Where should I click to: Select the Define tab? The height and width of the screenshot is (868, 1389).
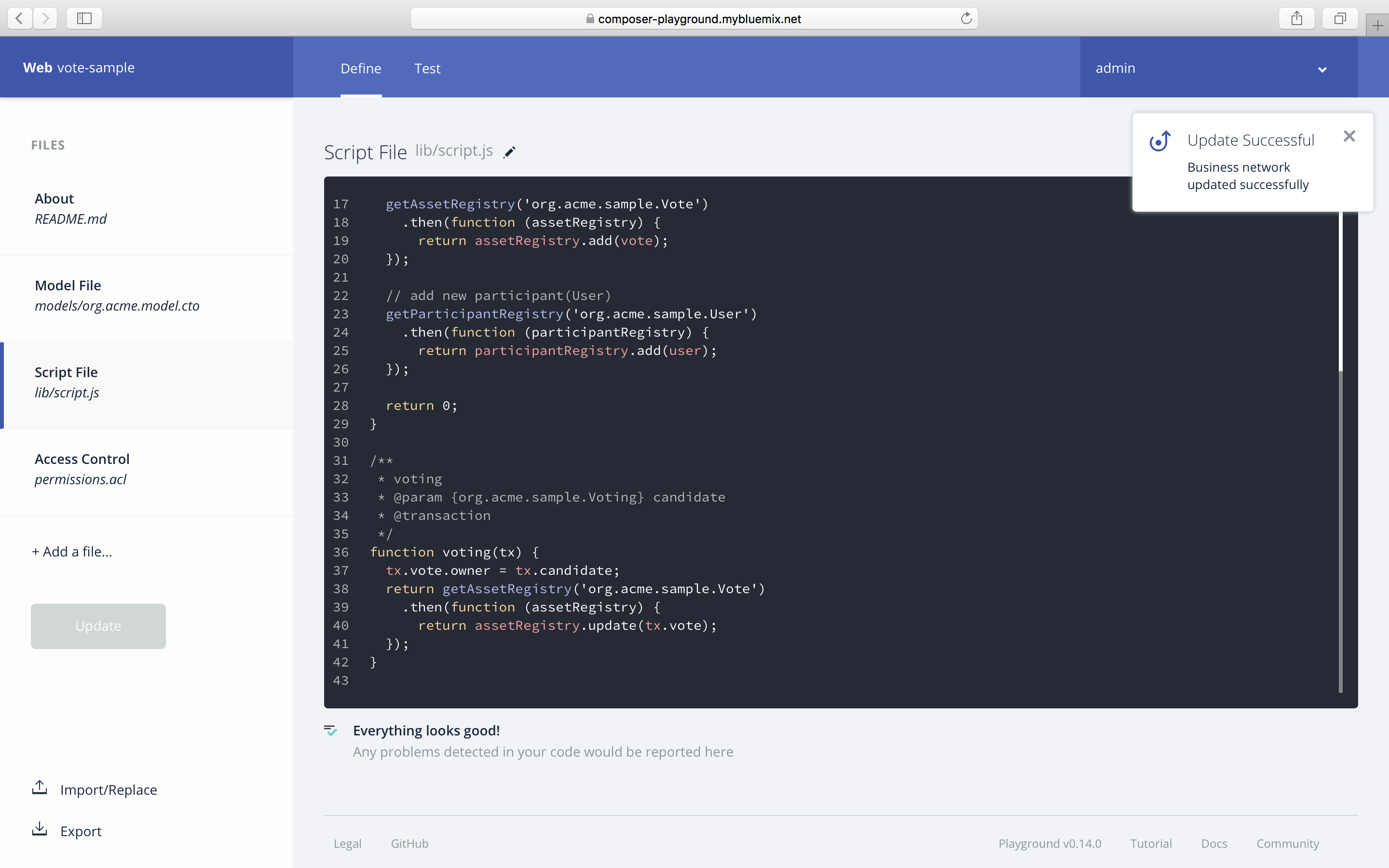click(360, 67)
